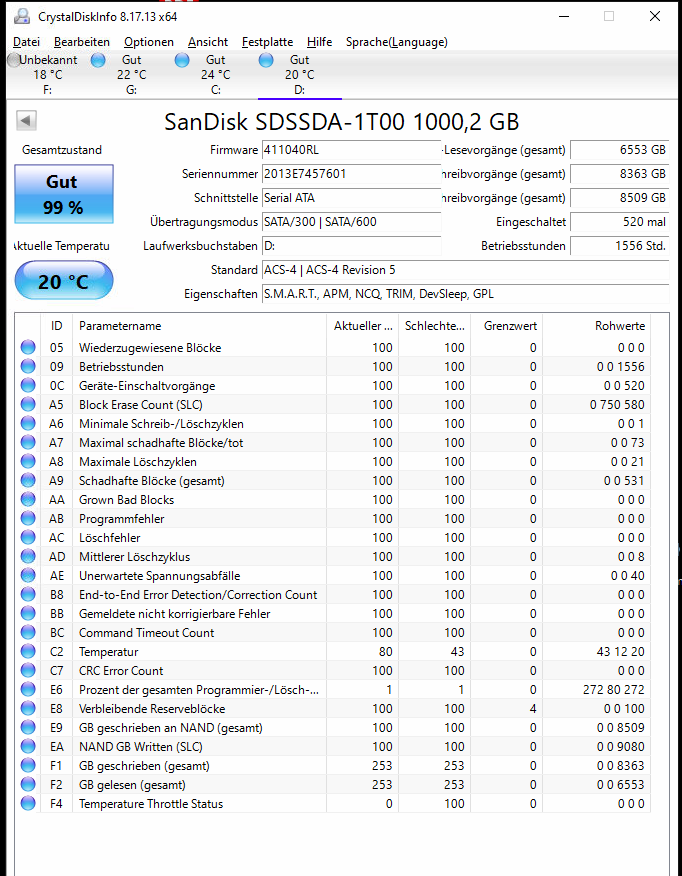Open the Datei menu
The image size is (682, 876).
26,42
